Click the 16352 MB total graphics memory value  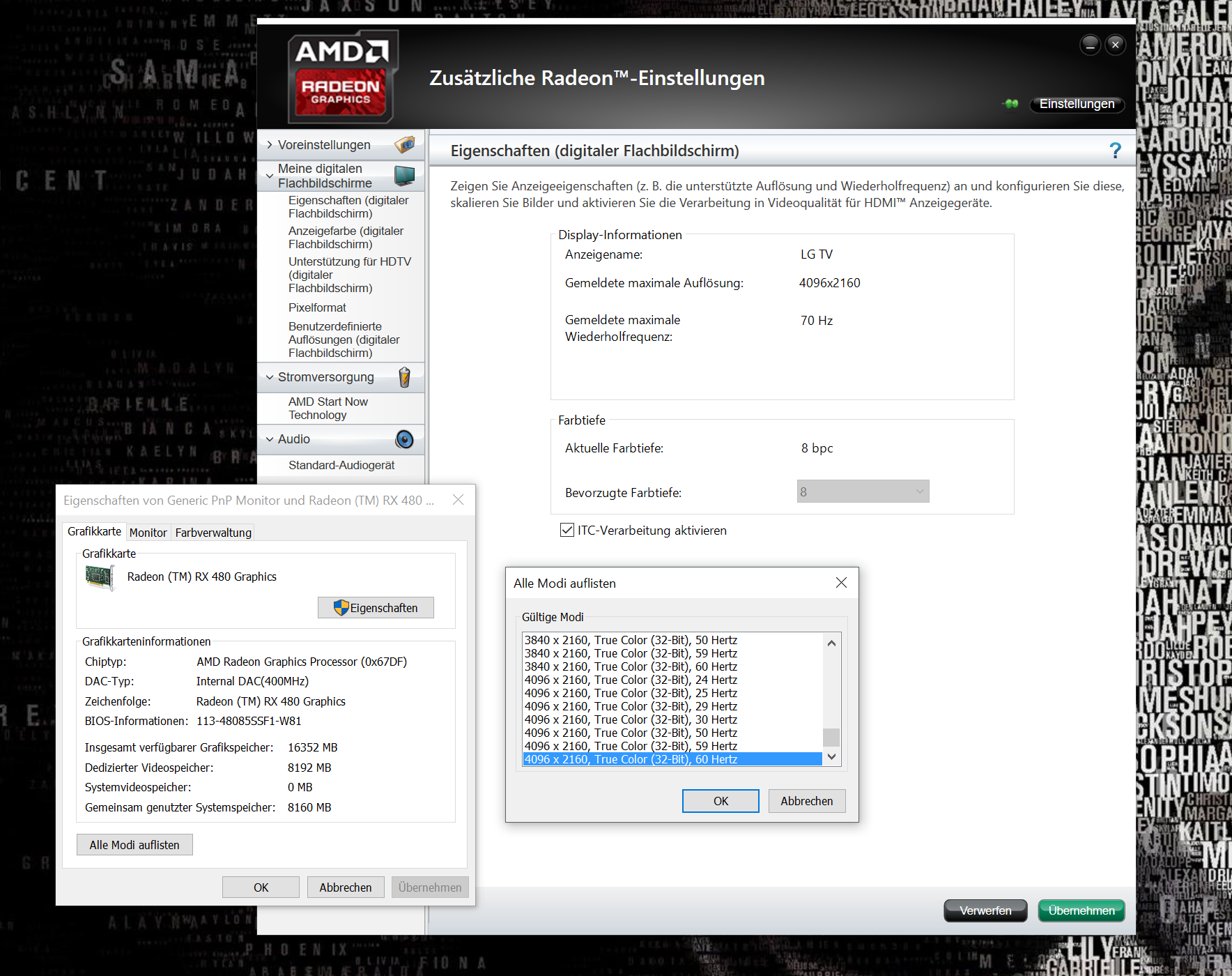(x=312, y=747)
